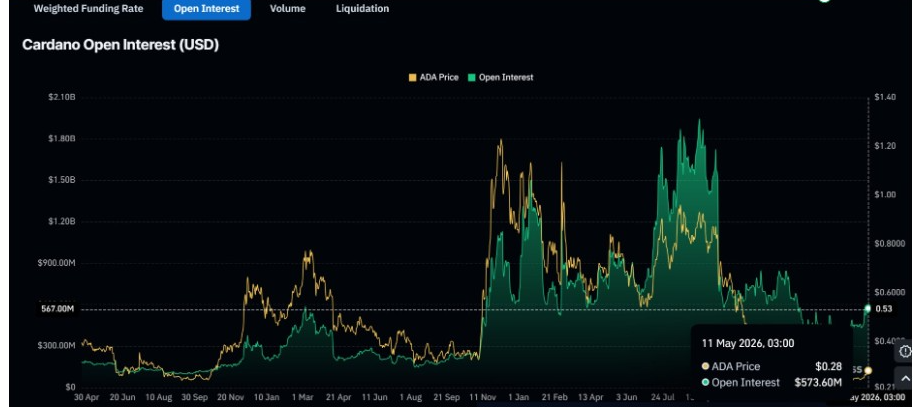Screen dimensions: 913x408
Task: Click the 21 Apr date label
Action: pyautogui.click(x=338, y=398)
